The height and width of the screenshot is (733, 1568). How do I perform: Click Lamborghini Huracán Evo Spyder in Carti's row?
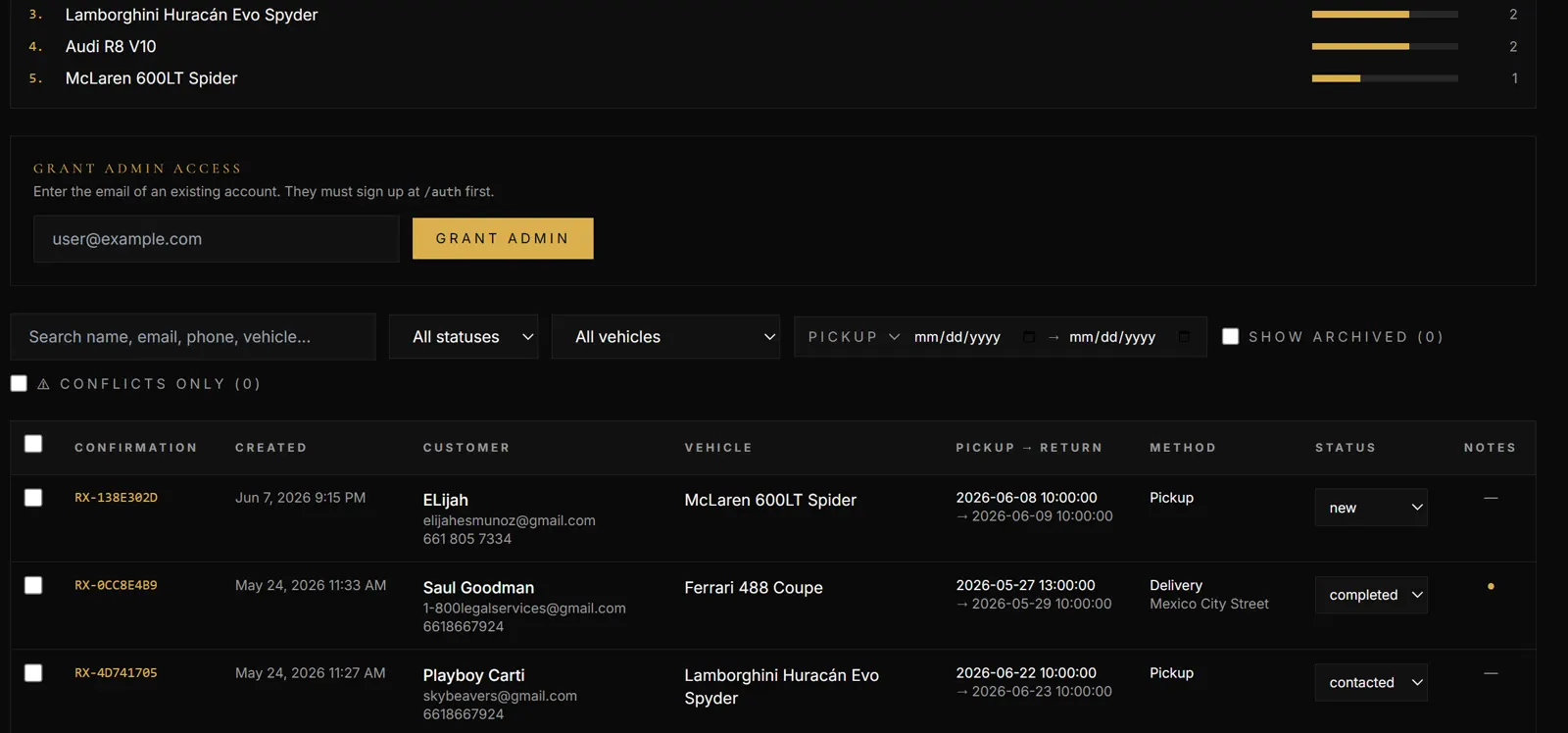pos(782,687)
